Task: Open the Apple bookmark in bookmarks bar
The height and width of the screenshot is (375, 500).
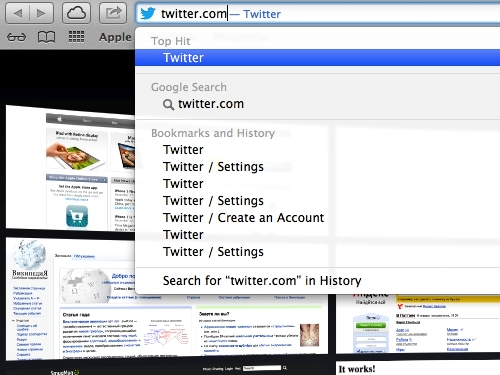Action: coord(115,37)
